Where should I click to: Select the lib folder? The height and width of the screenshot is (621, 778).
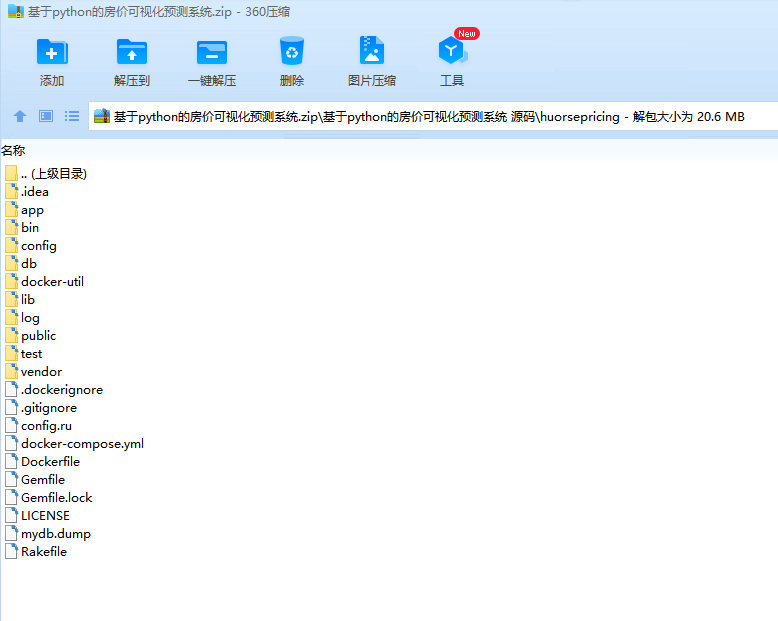20,300
